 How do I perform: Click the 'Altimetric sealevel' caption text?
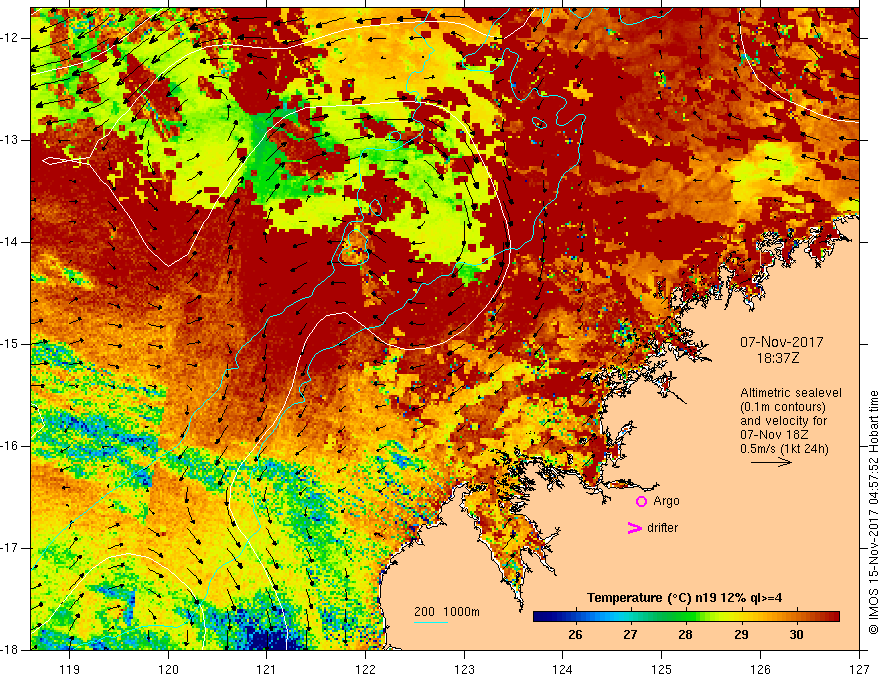tap(791, 393)
